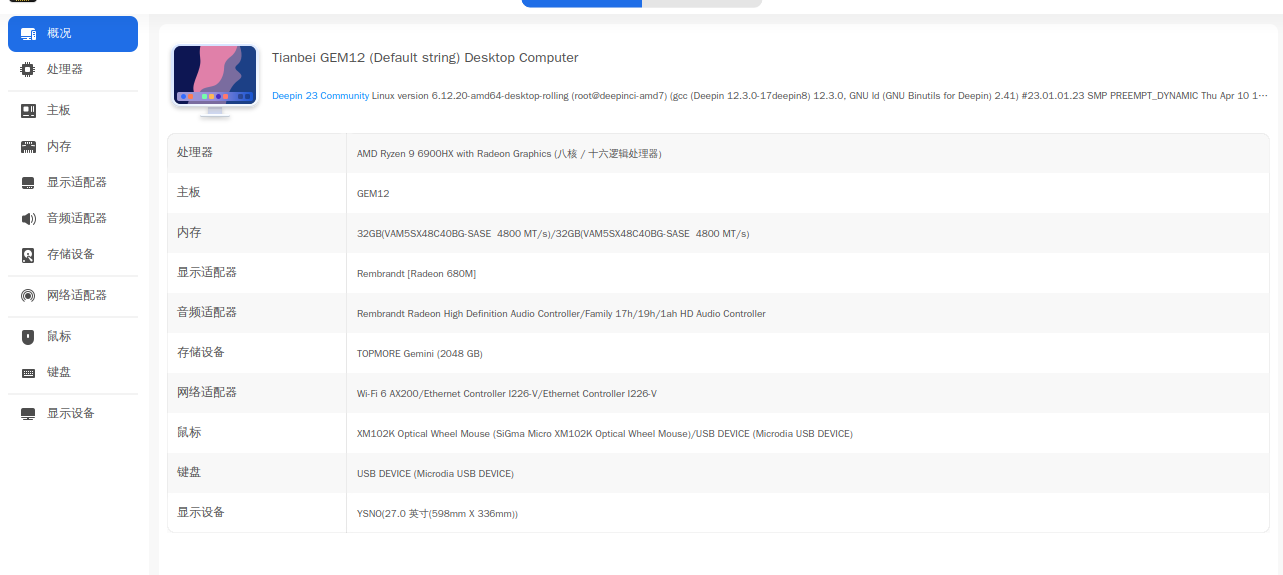Viewport: 1283px width, 575px height.
Task: Open the 音频适配器 speaker icon
Action: (x=28, y=219)
